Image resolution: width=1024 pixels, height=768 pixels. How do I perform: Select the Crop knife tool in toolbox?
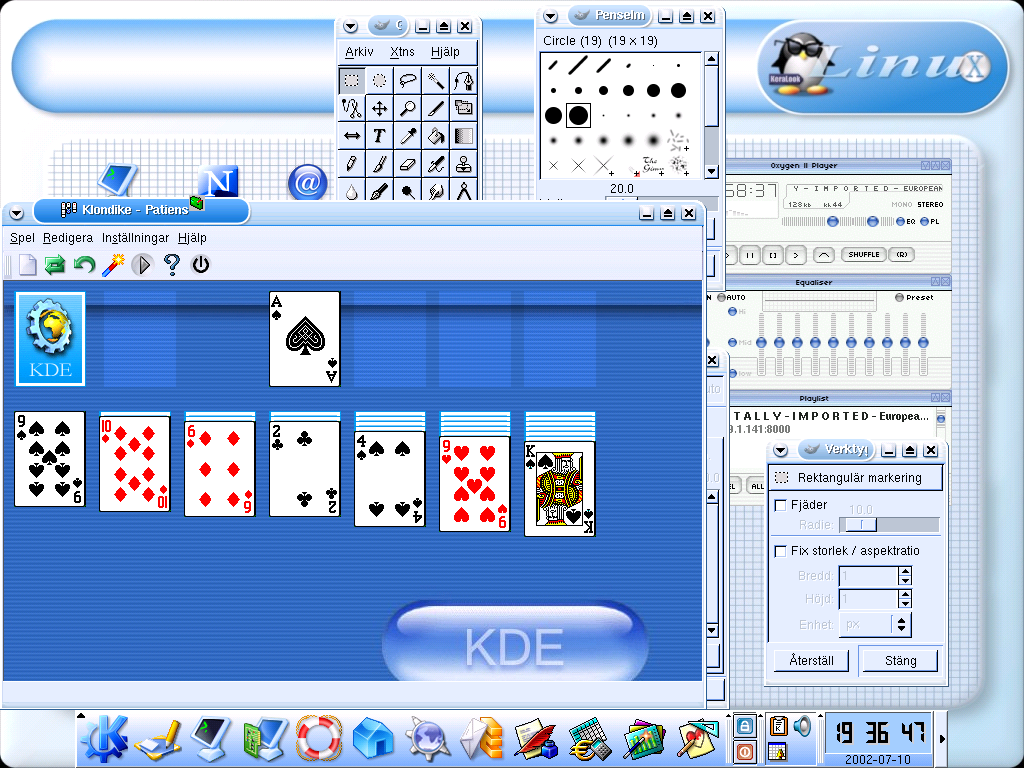tap(436, 108)
